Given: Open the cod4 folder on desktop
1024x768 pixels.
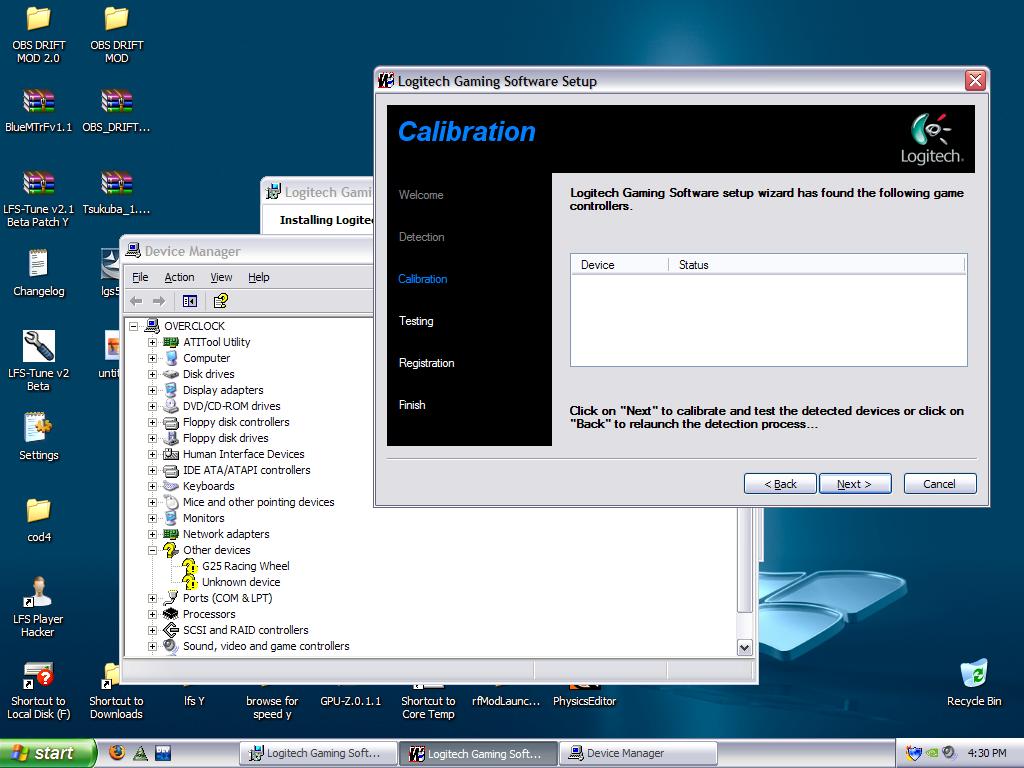Looking at the screenshot, I should (x=39, y=511).
